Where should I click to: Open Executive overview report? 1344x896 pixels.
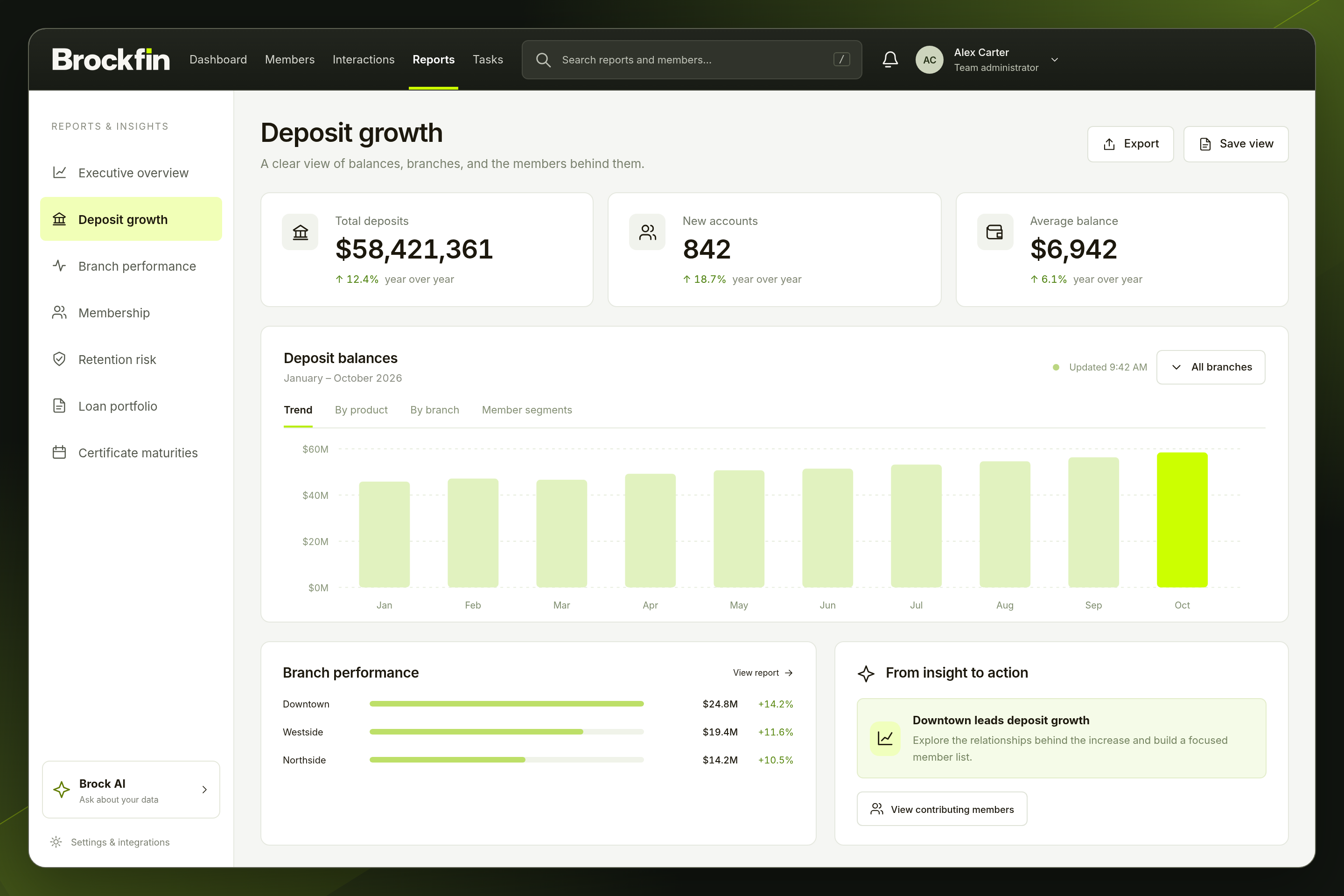[131, 173]
